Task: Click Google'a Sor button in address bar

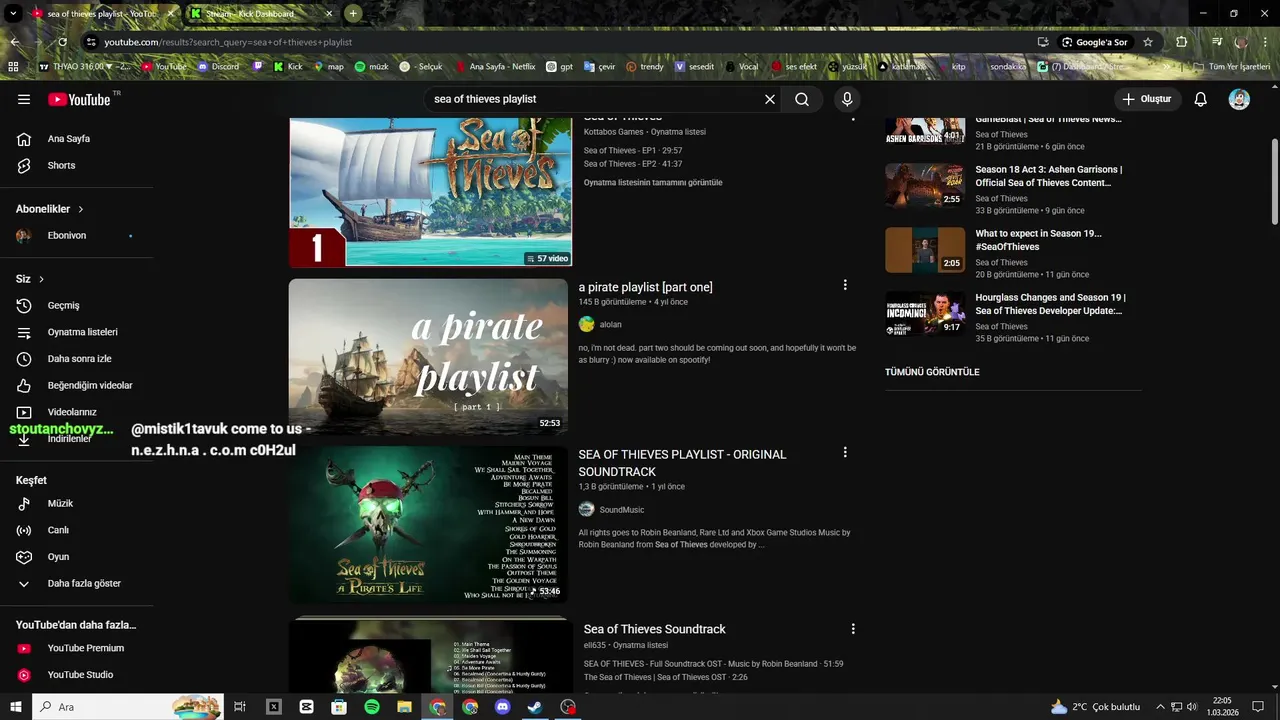Action: 1095,42
